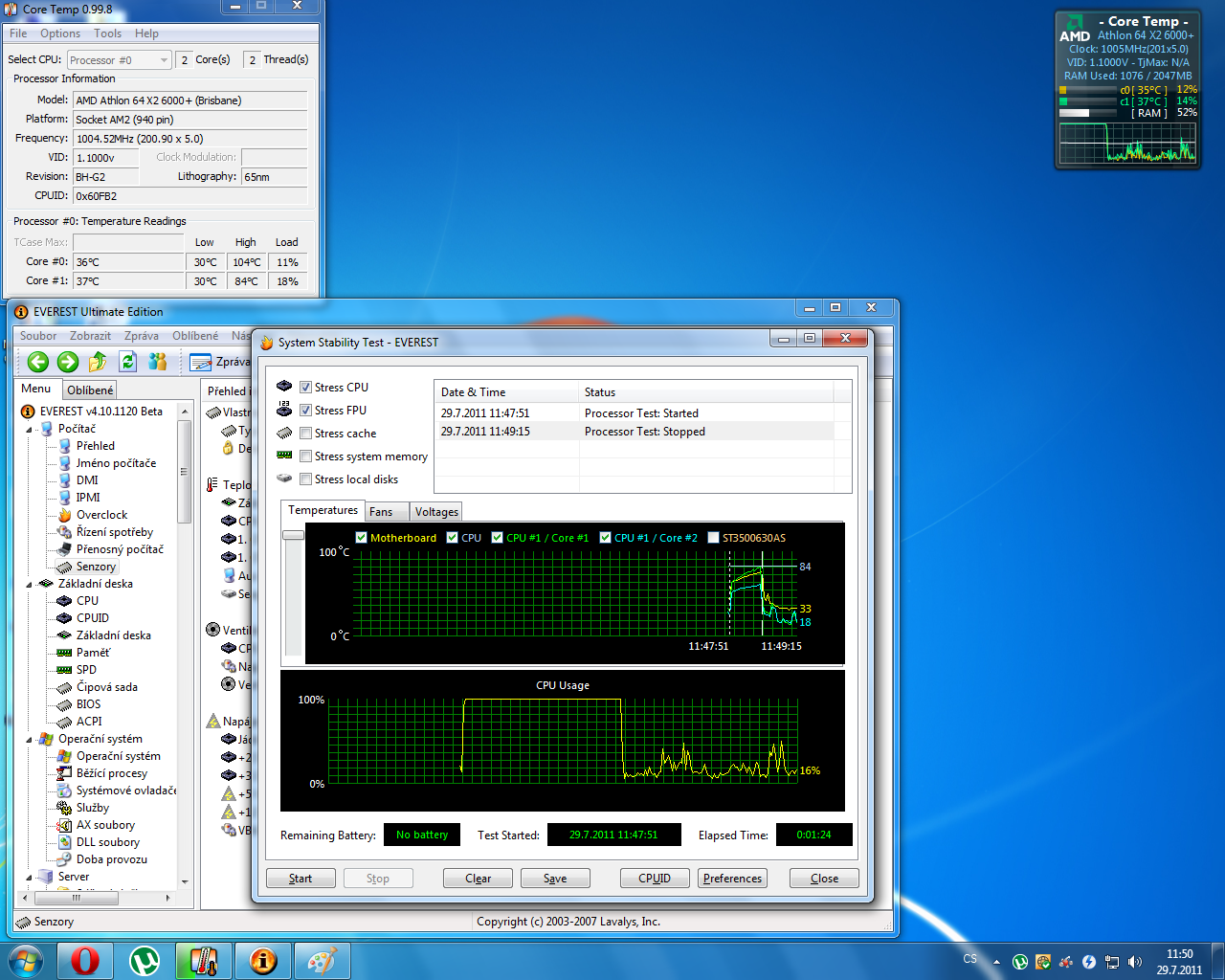1225x980 pixels.
Task: Switch to the Voltages tab
Action: [436, 512]
